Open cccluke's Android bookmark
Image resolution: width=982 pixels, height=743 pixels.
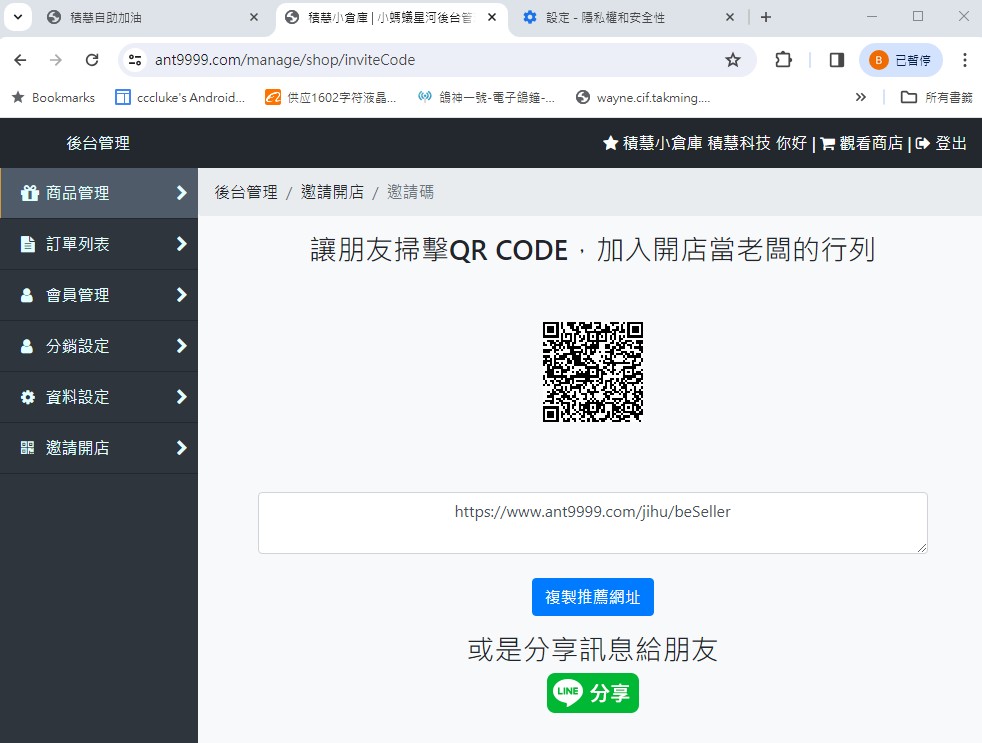[x=180, y=98]
